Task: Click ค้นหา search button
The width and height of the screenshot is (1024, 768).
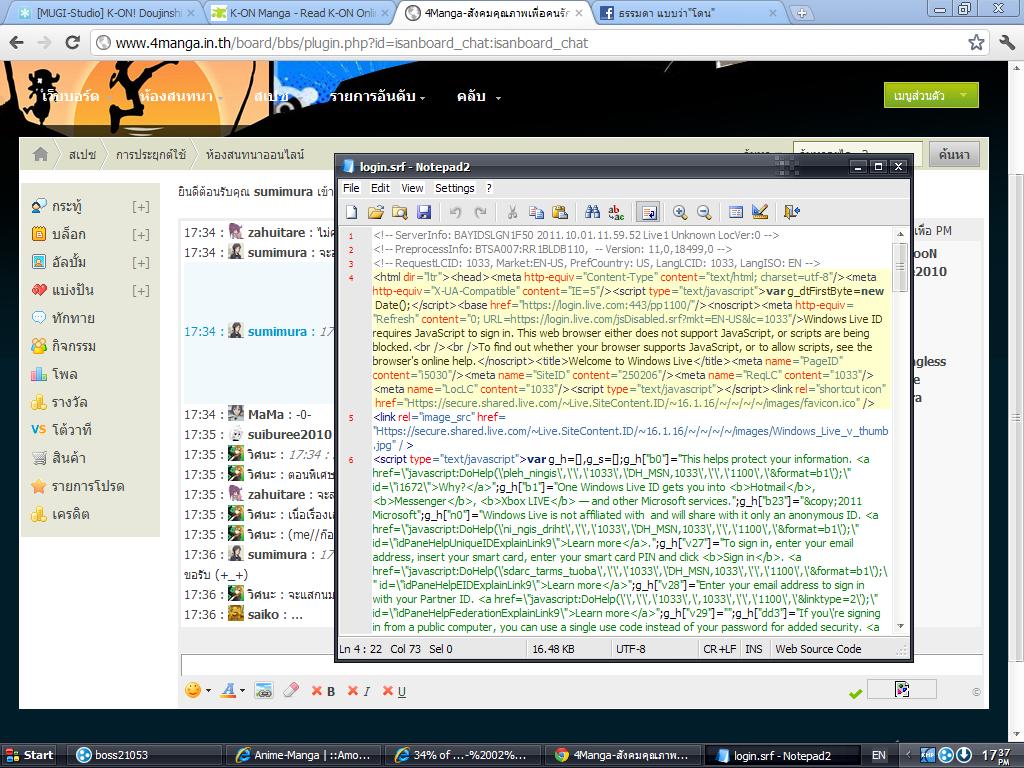Action: [954, 155]
